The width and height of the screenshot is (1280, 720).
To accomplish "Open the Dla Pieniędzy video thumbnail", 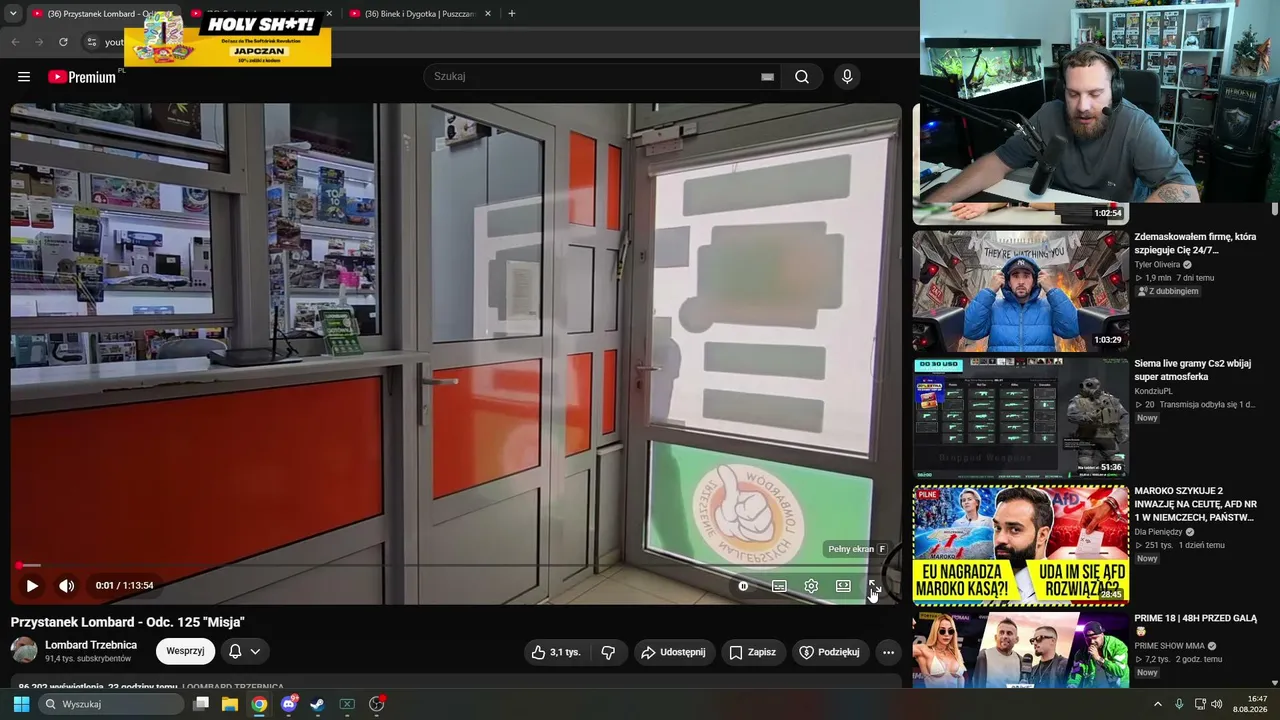I will click(1021, 545).
